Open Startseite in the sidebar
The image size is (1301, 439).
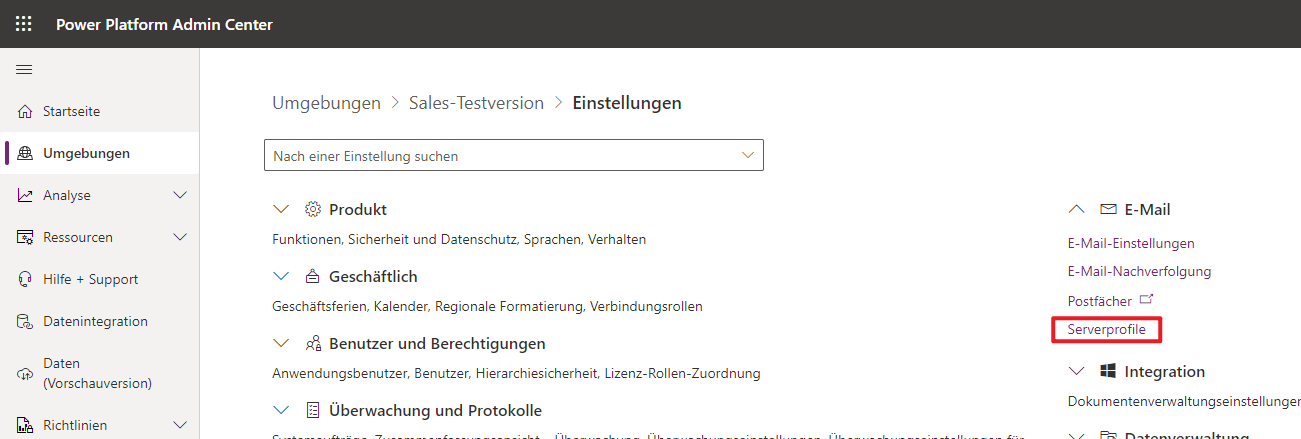coord(100,111)
